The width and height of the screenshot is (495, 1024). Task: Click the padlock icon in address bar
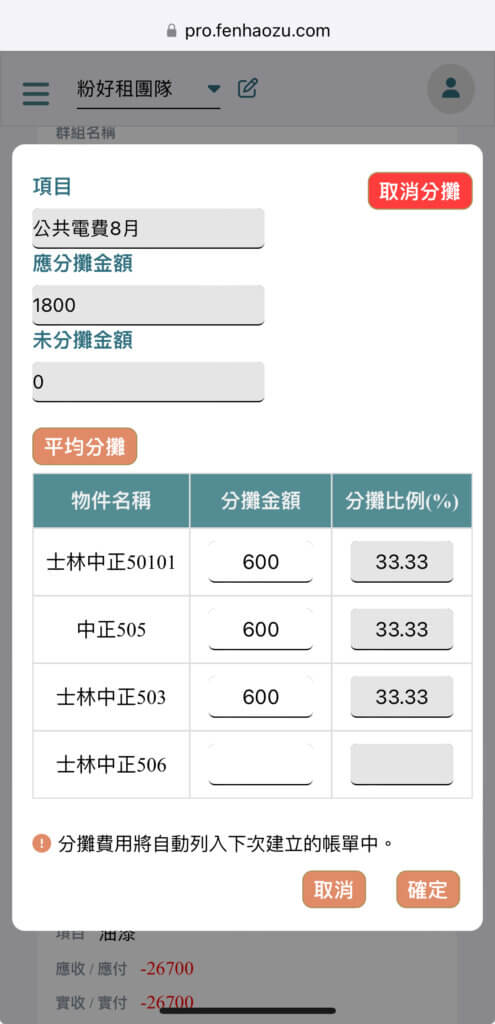[x=172, y=31]
